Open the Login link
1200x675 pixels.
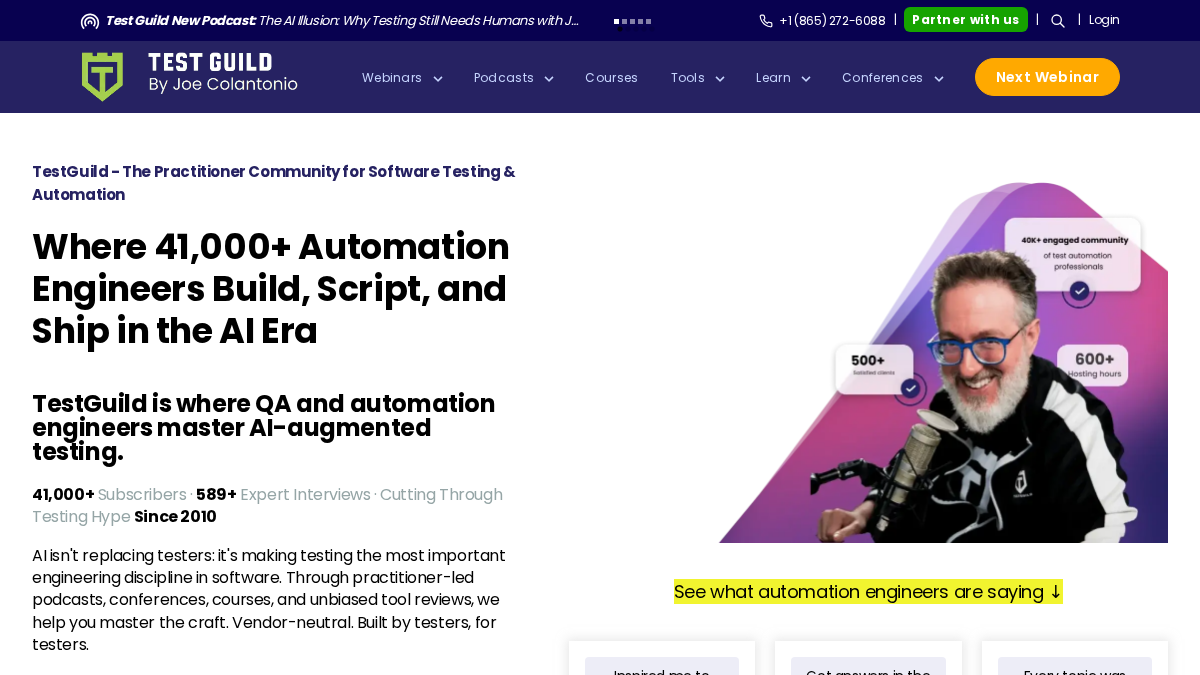(x=1104, y=20)
